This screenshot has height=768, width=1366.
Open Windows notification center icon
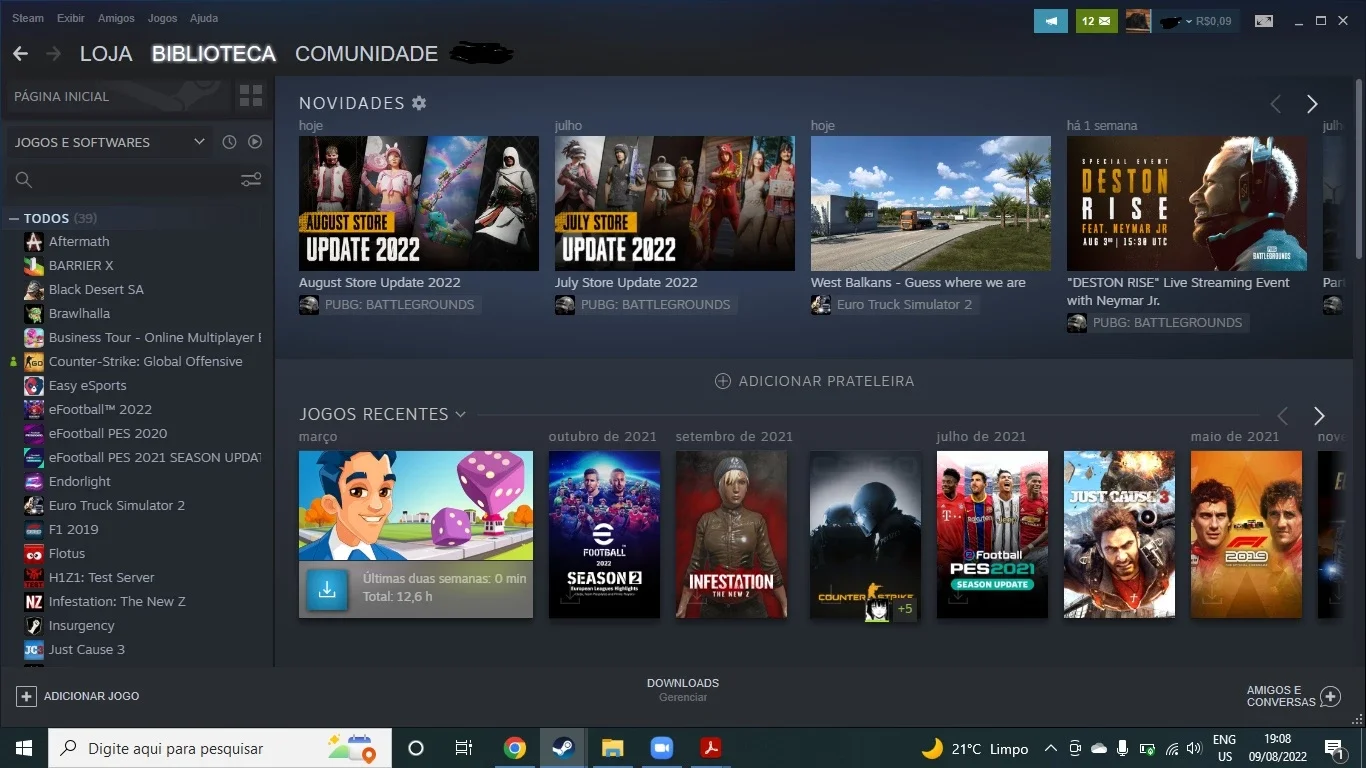pyautogui.click(x=1333, y=748)
